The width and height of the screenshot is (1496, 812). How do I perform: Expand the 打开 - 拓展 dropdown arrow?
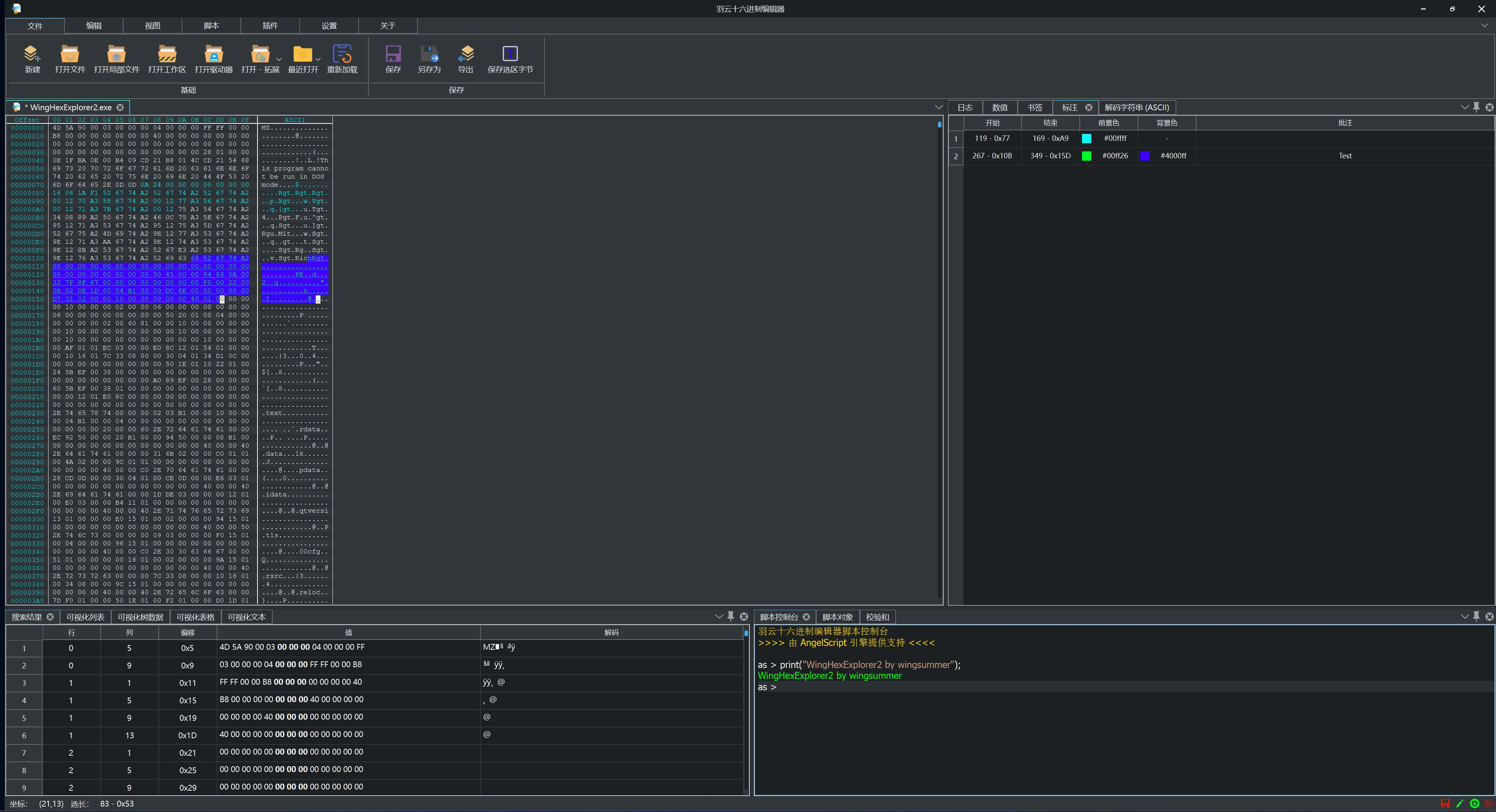click(x=279, y=59)
